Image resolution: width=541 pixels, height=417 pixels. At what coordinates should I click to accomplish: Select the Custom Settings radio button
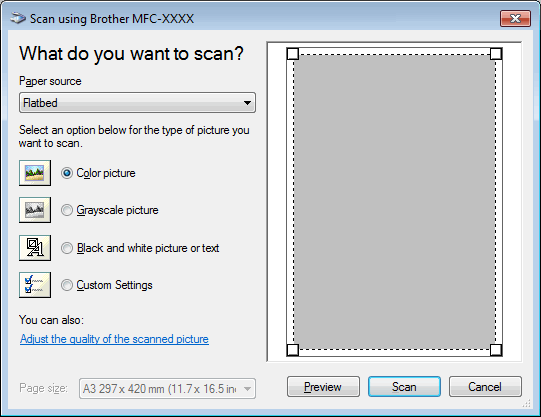coord(67,285)
